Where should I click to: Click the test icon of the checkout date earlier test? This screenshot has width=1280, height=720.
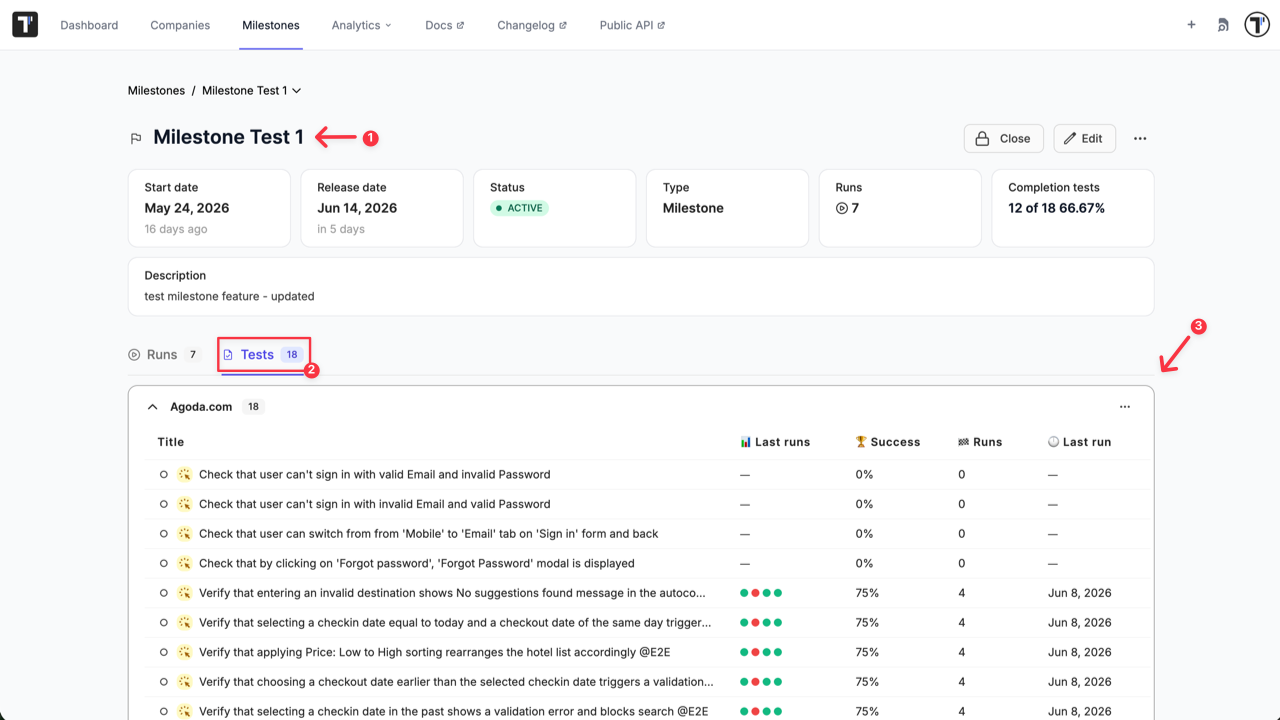pos(184,682)
